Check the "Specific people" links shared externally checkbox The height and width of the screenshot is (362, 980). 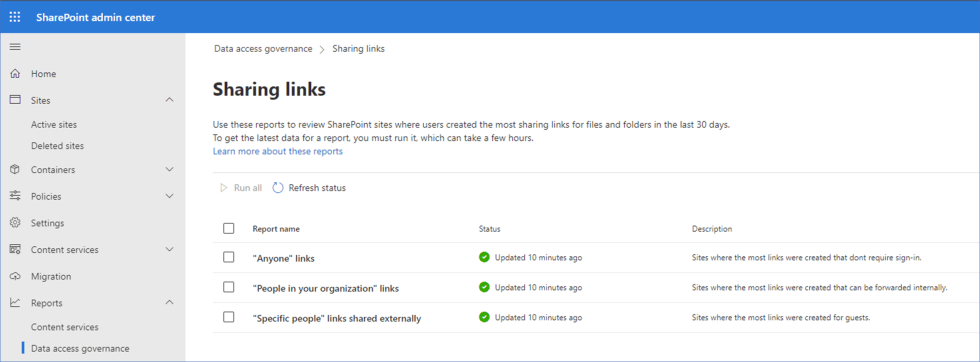[x=229, y=317]
